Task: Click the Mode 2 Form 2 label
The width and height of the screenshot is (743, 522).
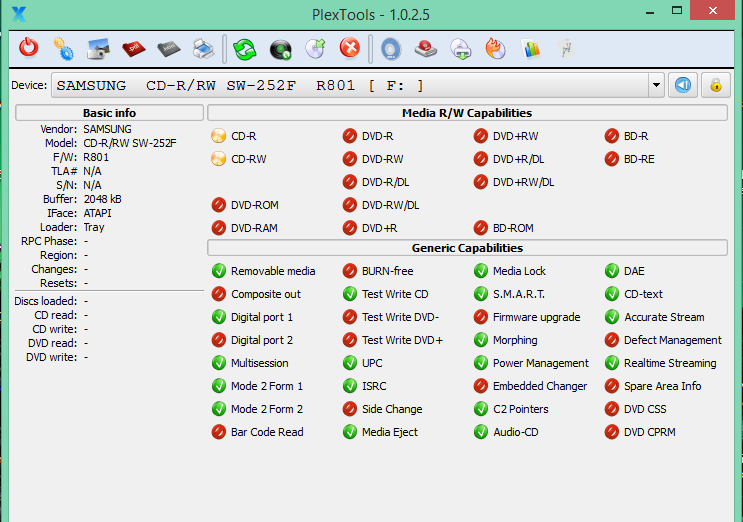Action: click(x=267, y=409)
